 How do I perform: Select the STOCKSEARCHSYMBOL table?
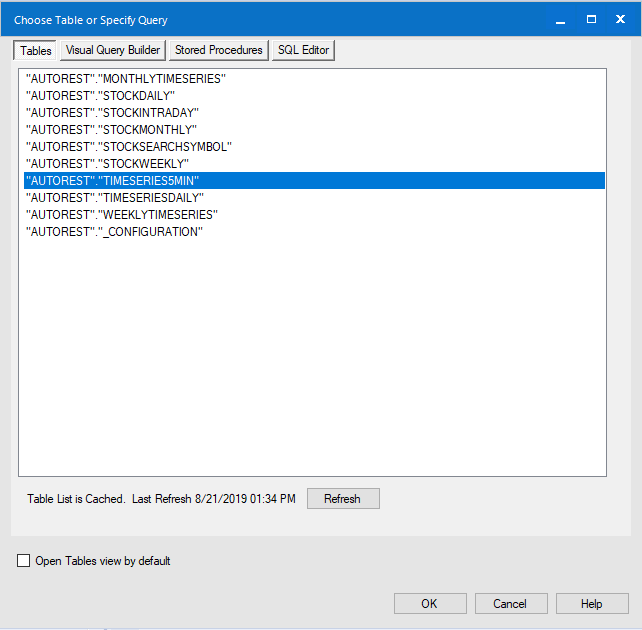point(128,146)
